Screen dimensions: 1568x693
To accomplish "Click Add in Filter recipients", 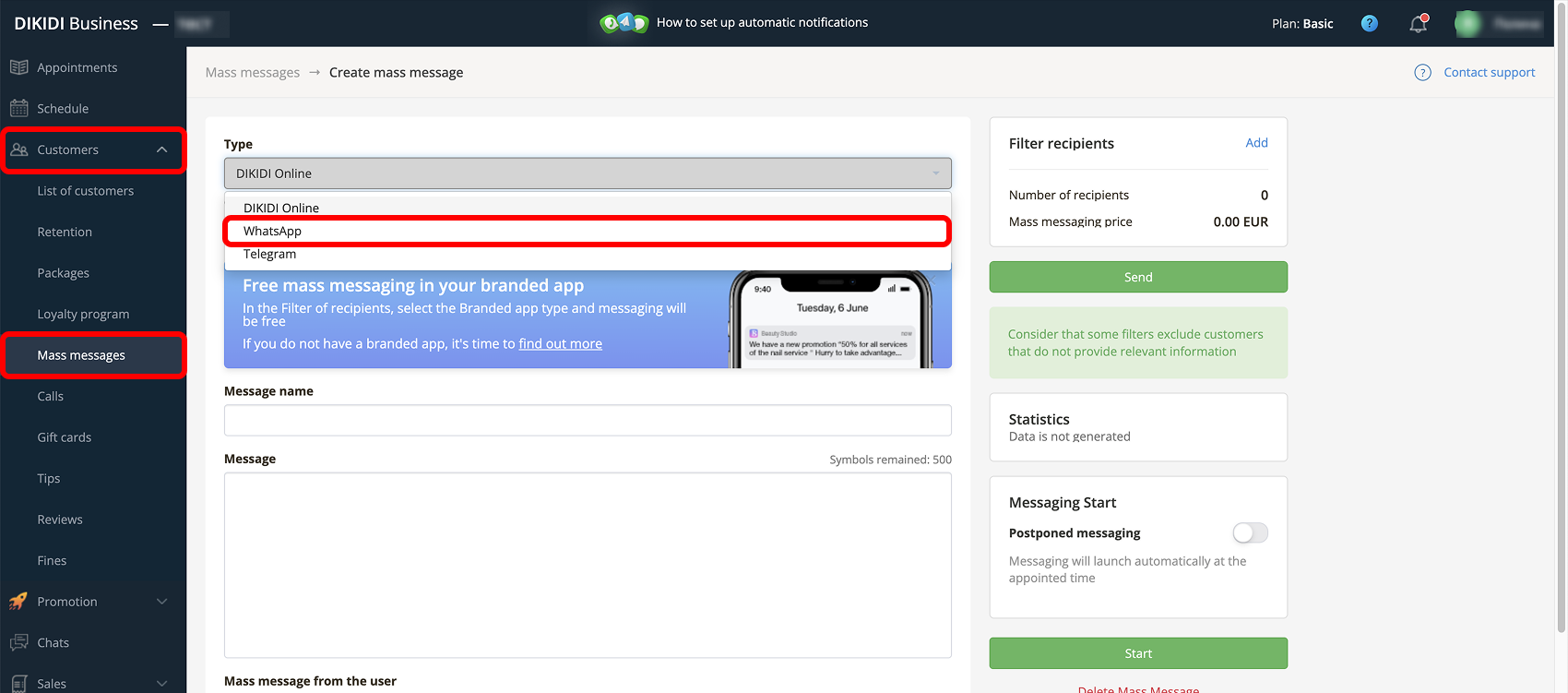I will click(x=1256, y=142).
